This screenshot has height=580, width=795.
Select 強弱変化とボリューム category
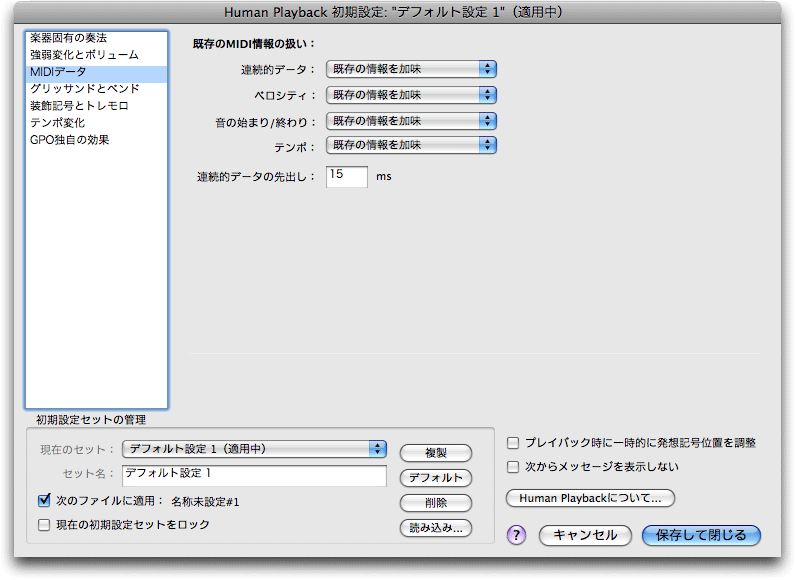point(96,55)
